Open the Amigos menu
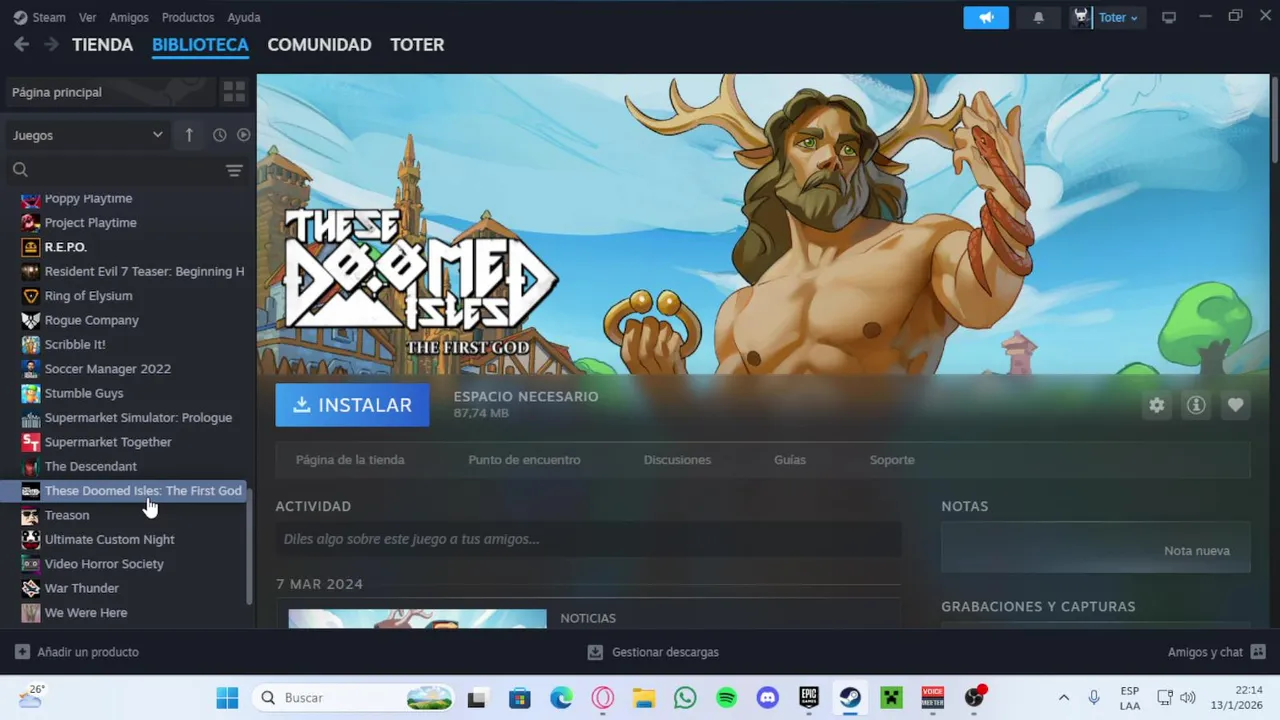Screen dimensions: 1280x720 129,17
